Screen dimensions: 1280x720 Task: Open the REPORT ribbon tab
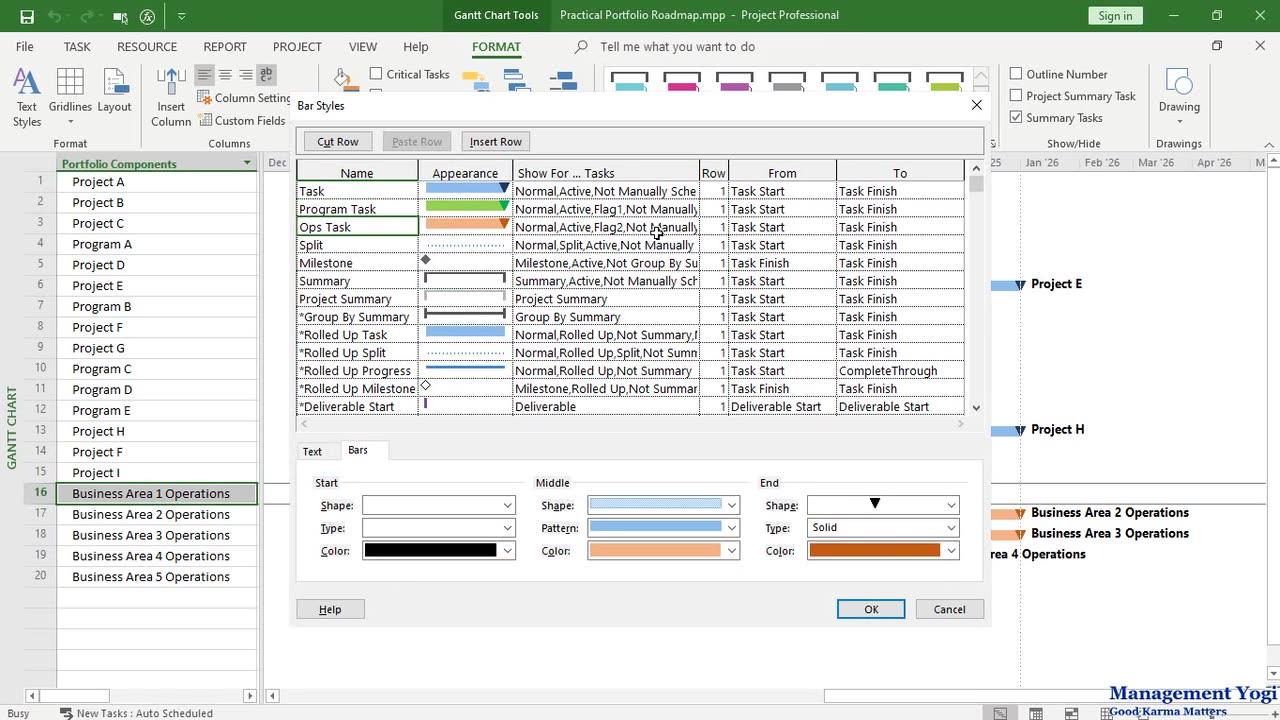pyautogui.click(x=225, y=47)
